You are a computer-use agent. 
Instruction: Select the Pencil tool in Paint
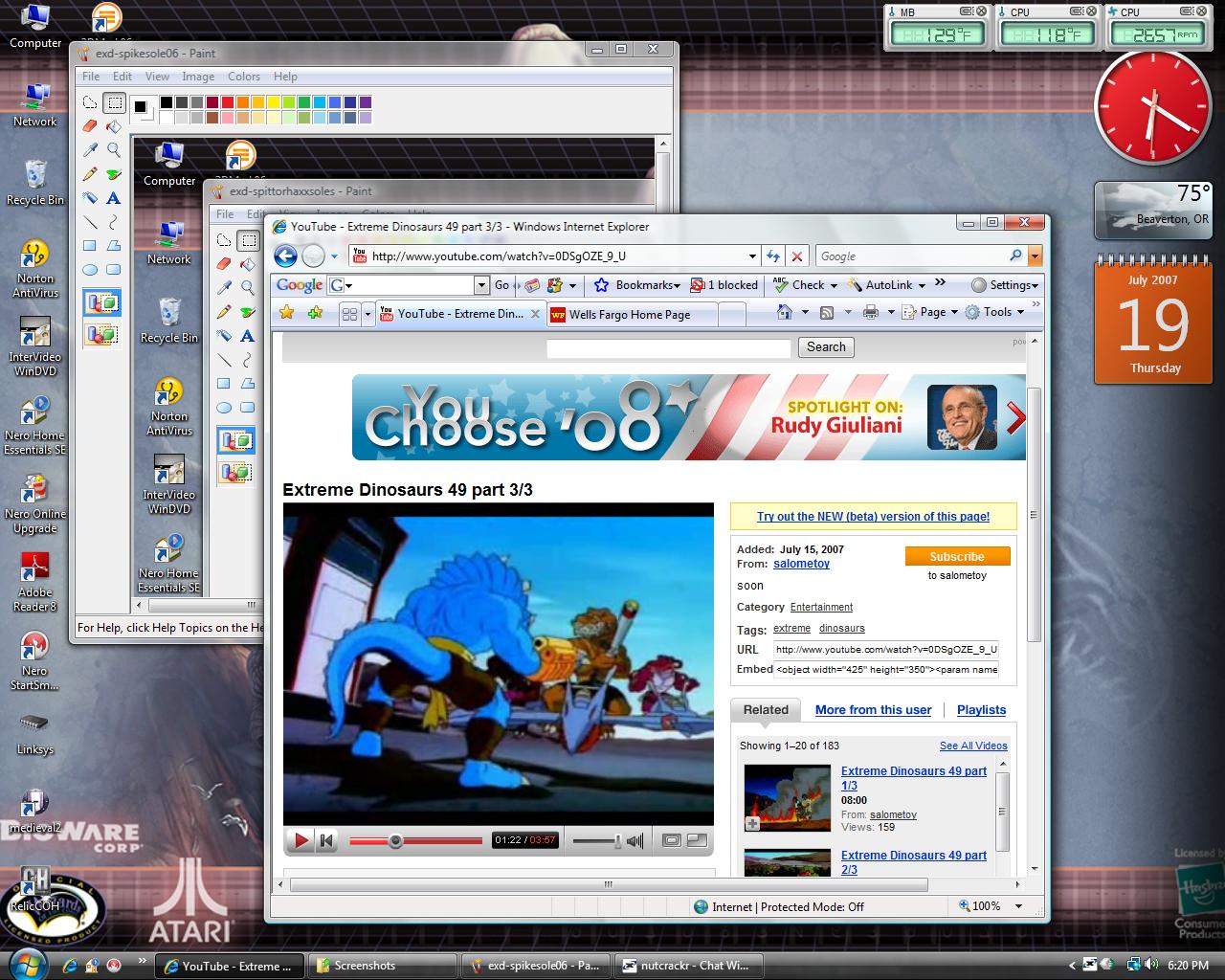coord(90,174)
